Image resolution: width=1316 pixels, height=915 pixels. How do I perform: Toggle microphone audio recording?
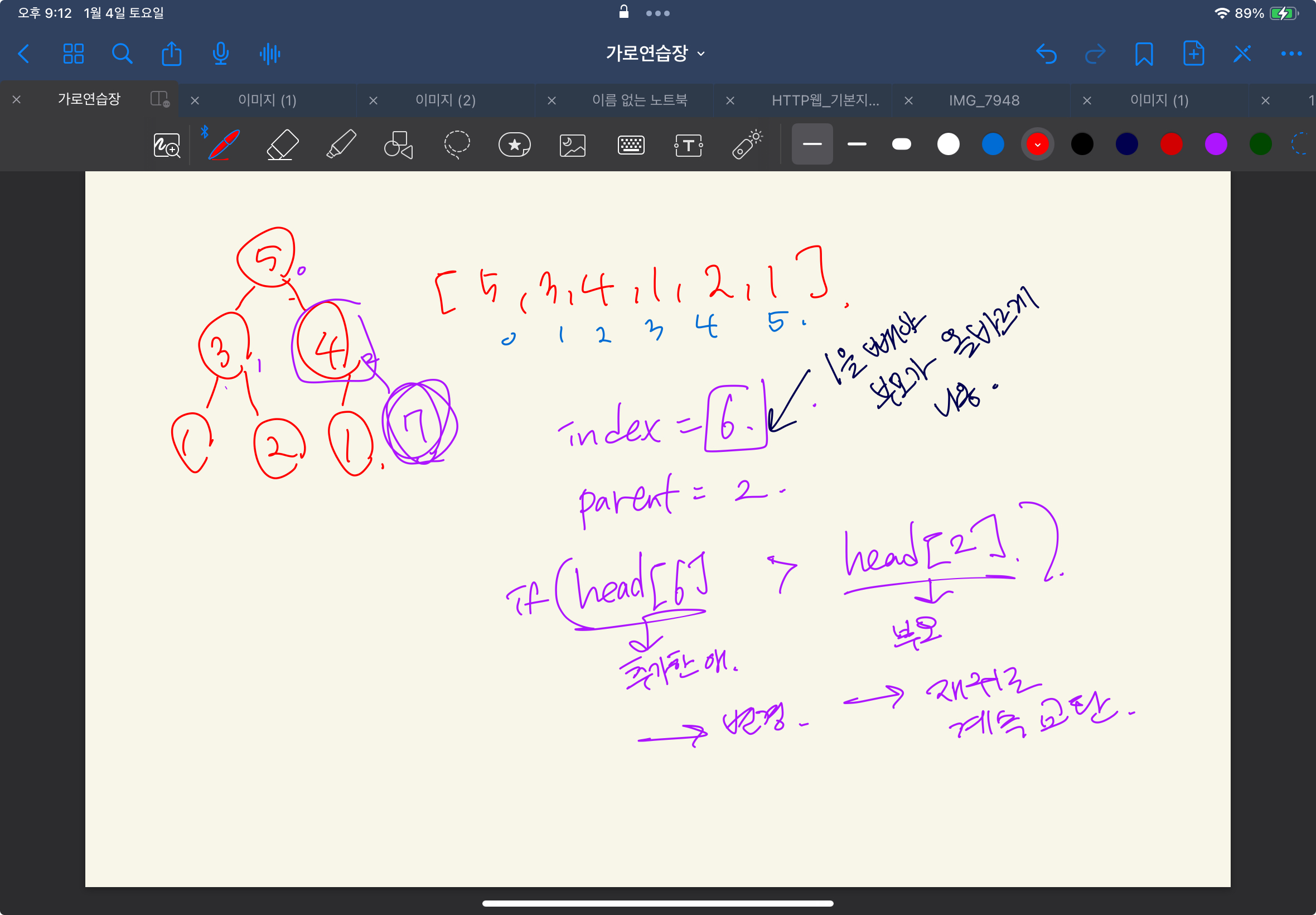pyautogui.click(x=221, y=54)
